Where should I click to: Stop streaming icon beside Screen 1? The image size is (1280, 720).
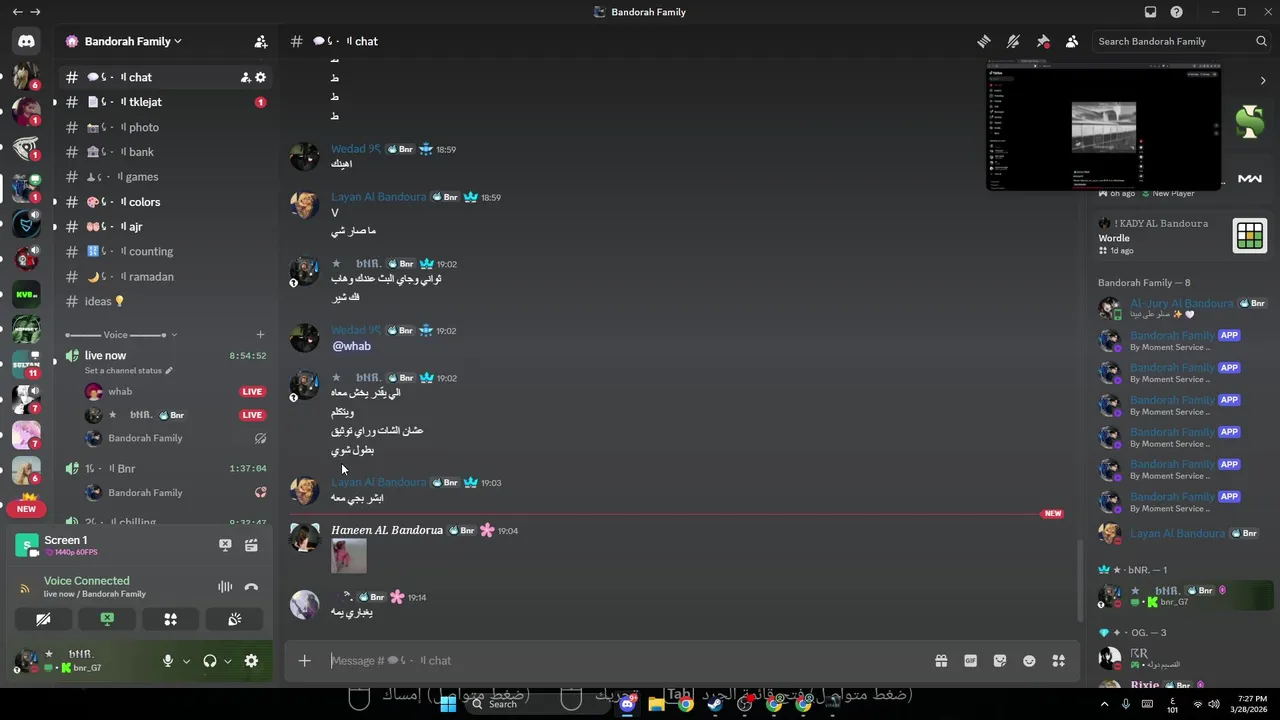pyautogui.click(x=225, y=545)
